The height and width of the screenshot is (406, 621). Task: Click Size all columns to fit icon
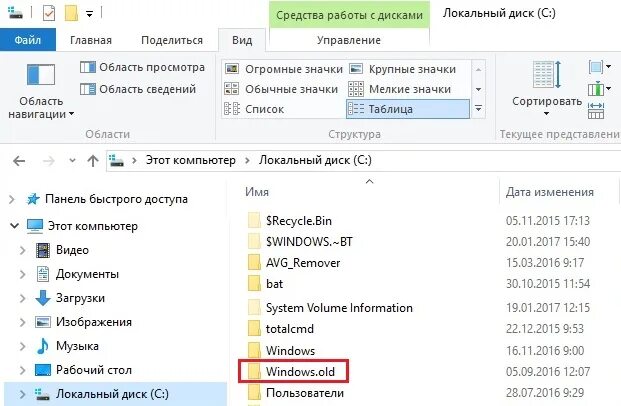tap(596, 111)
